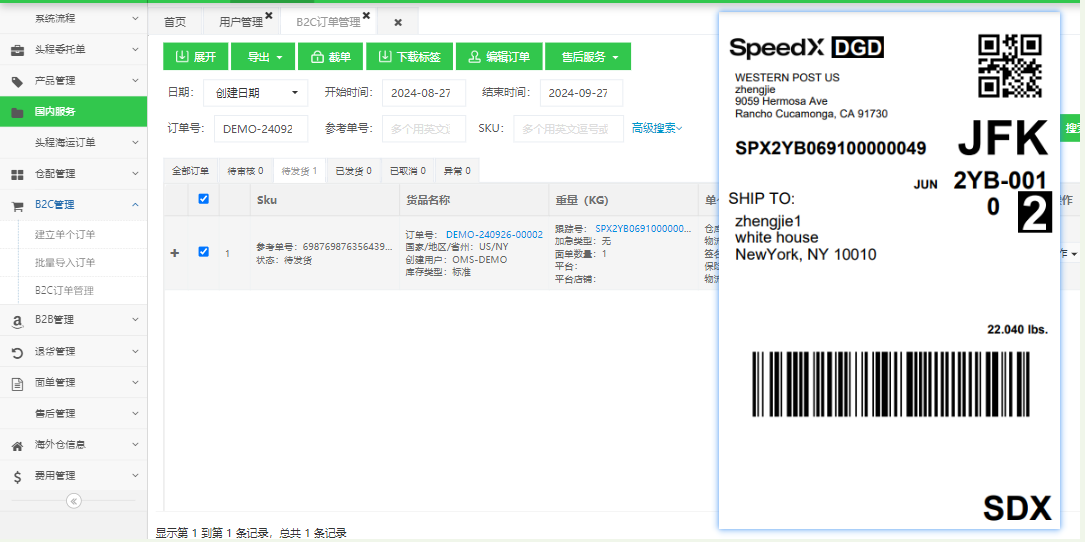Close the B2C订单管理 tab with its x
Screen dimensions: 1085x542
(366, 15)
